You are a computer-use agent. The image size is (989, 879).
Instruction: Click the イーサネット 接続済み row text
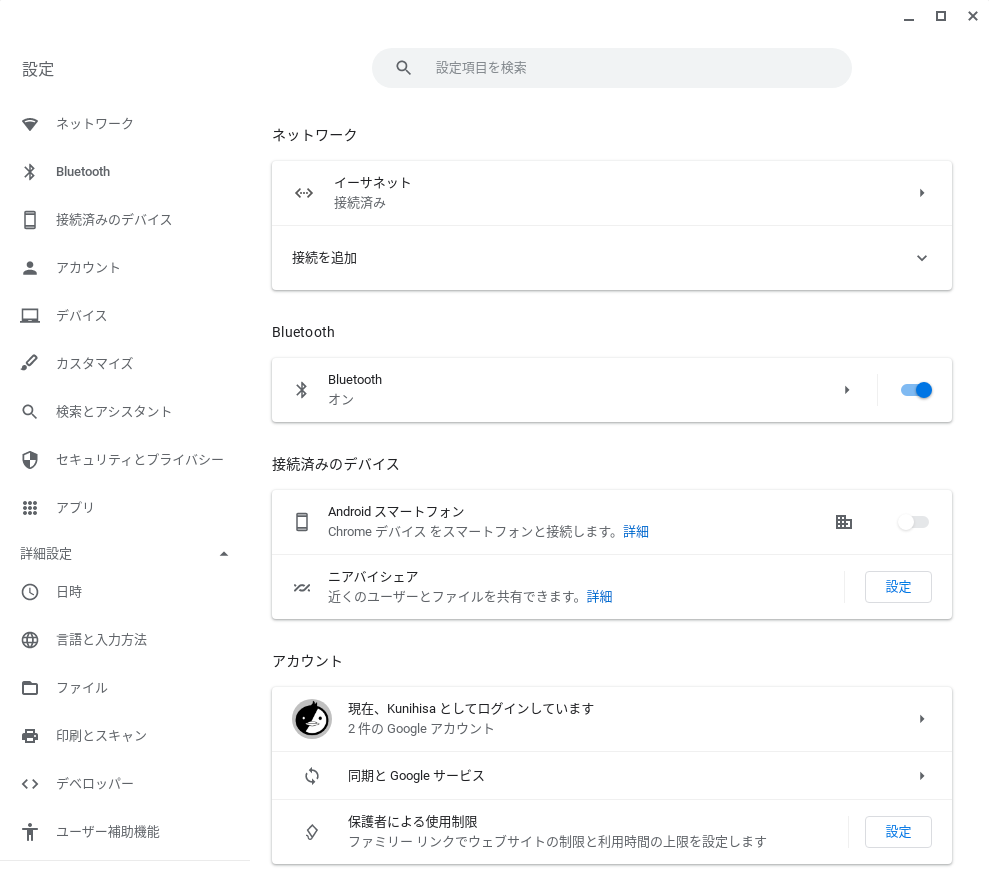pos(372,193)
